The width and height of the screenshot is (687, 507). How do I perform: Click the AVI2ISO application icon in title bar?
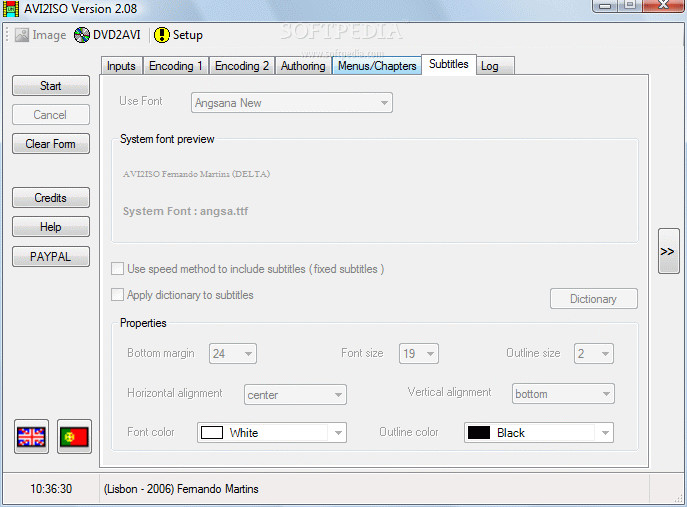[11, 9]
